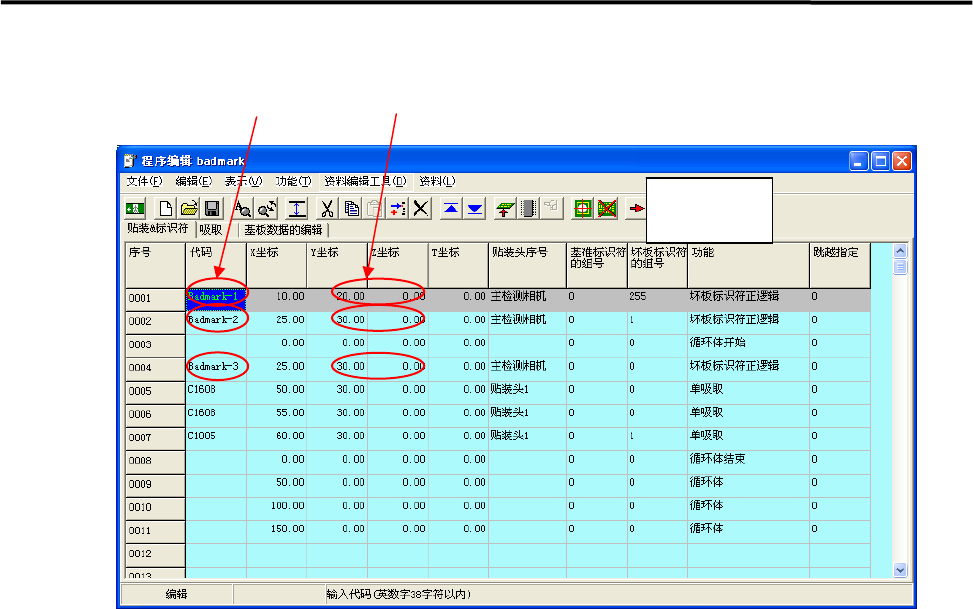Open the 功能(T) menu
This screenshot has width=973, height=609.
[293, 181]
